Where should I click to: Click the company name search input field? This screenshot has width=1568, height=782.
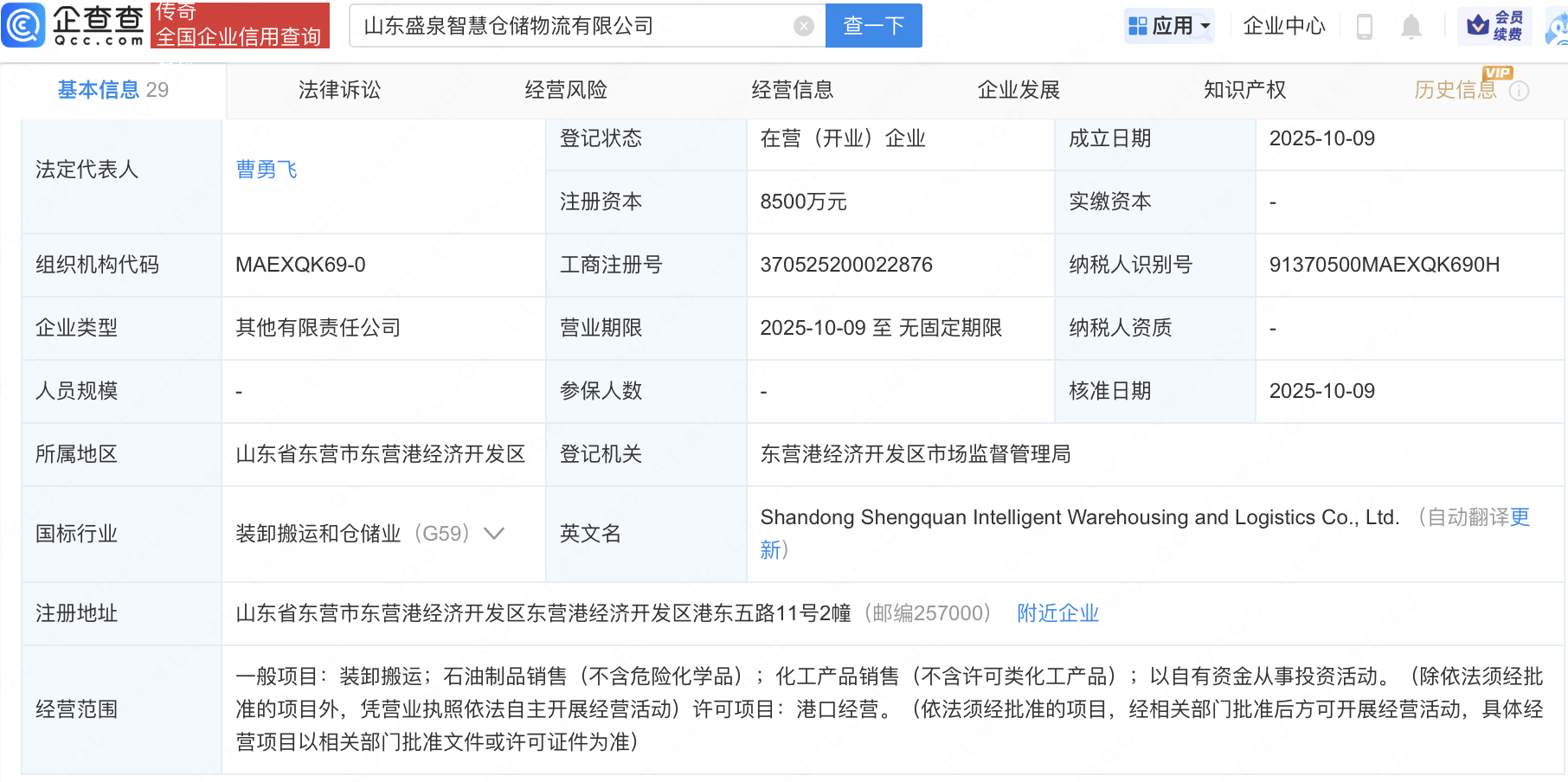[x=571, y=26]
